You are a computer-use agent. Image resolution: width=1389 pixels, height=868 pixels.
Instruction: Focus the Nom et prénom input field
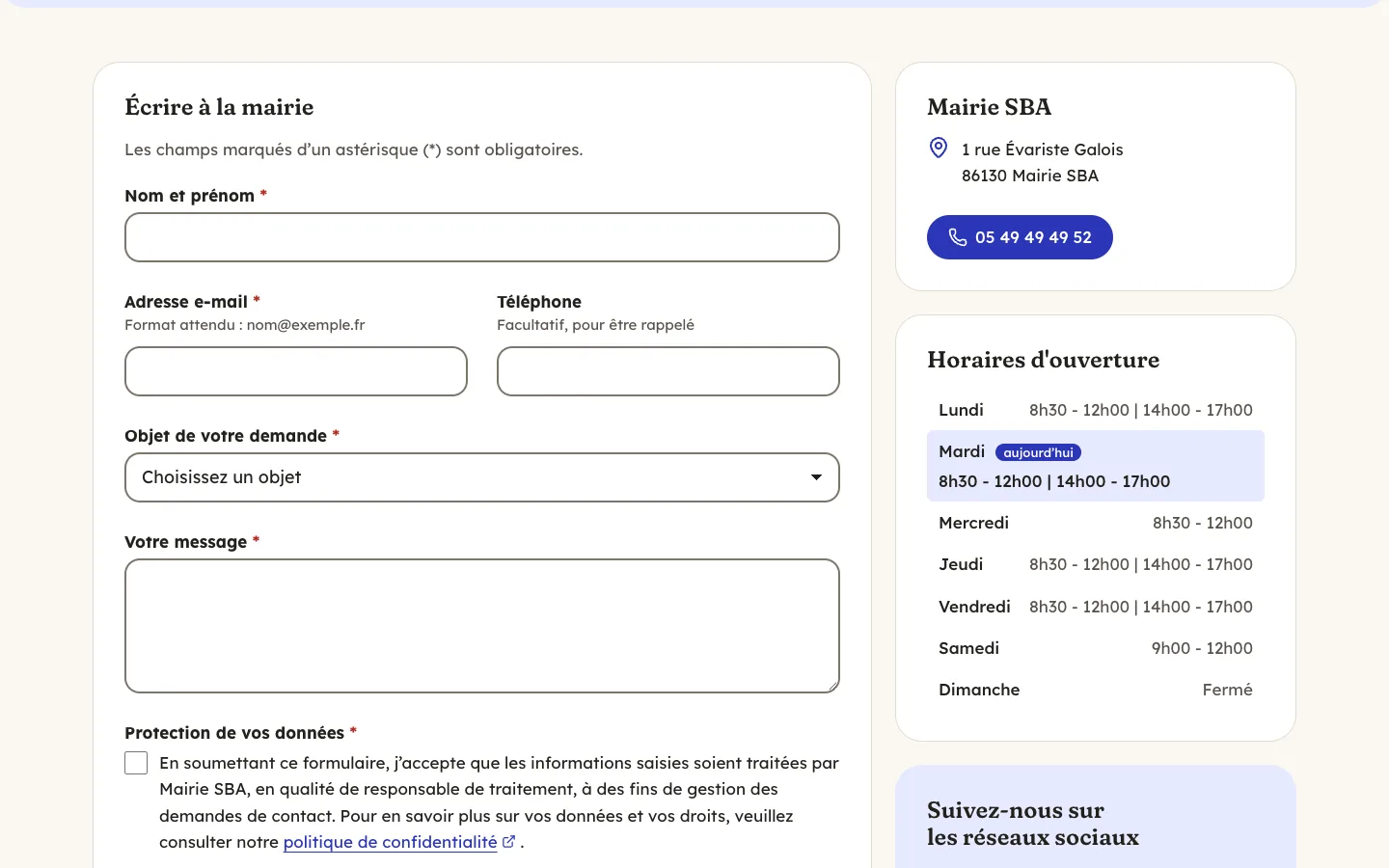482,237
